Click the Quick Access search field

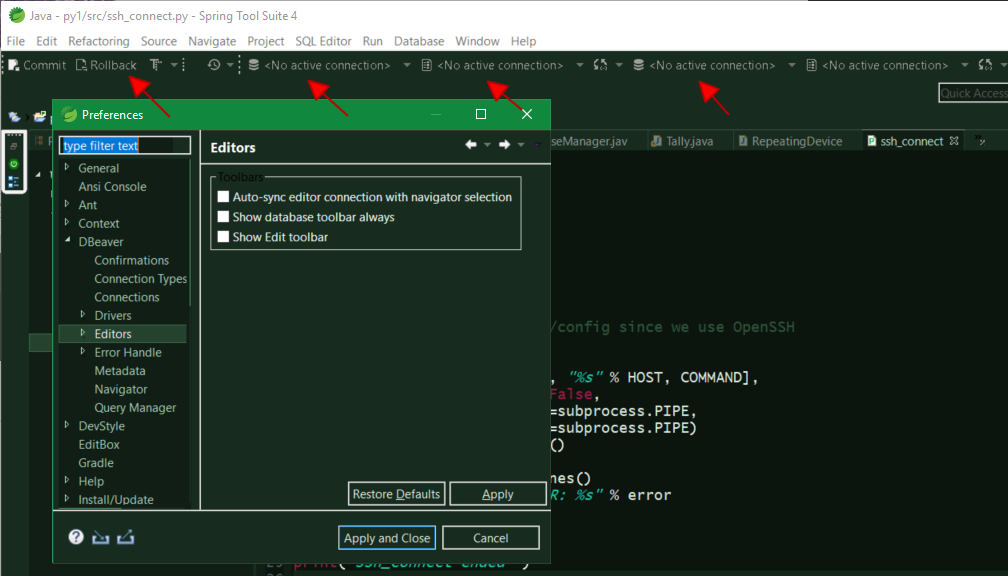973,93
